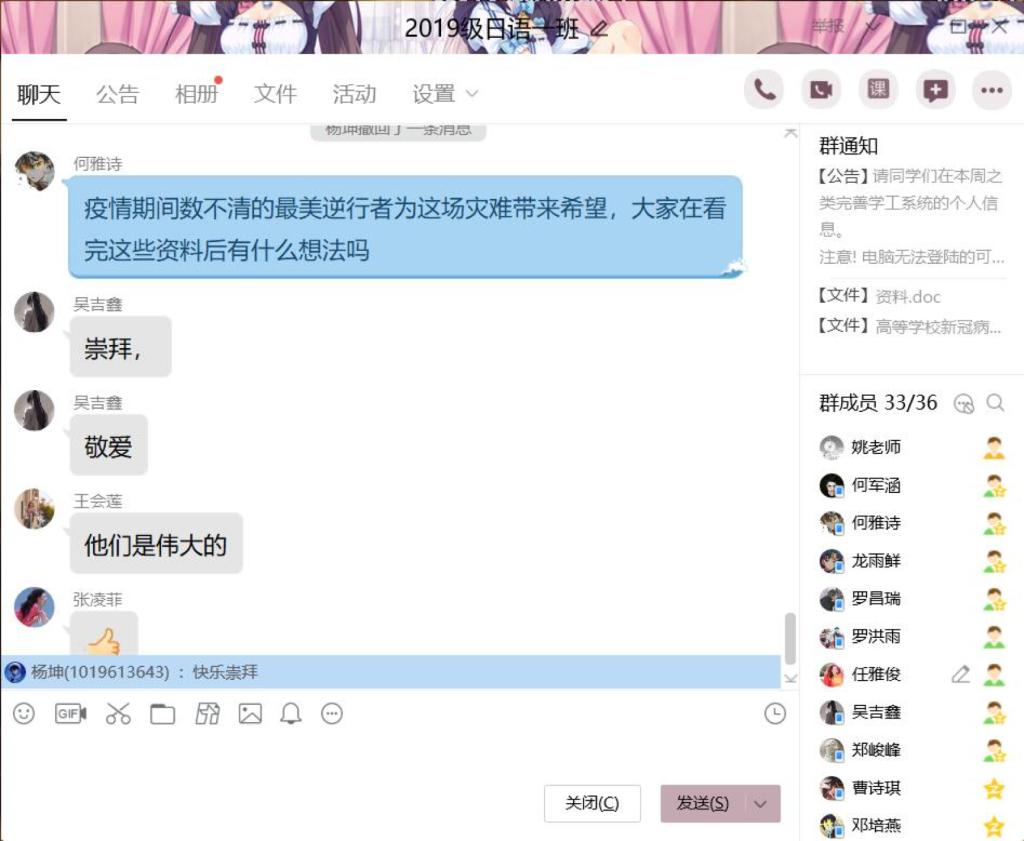Open the message history clock icon
The height and width of the screenshot is (841, 1024).
click(775, 713)
